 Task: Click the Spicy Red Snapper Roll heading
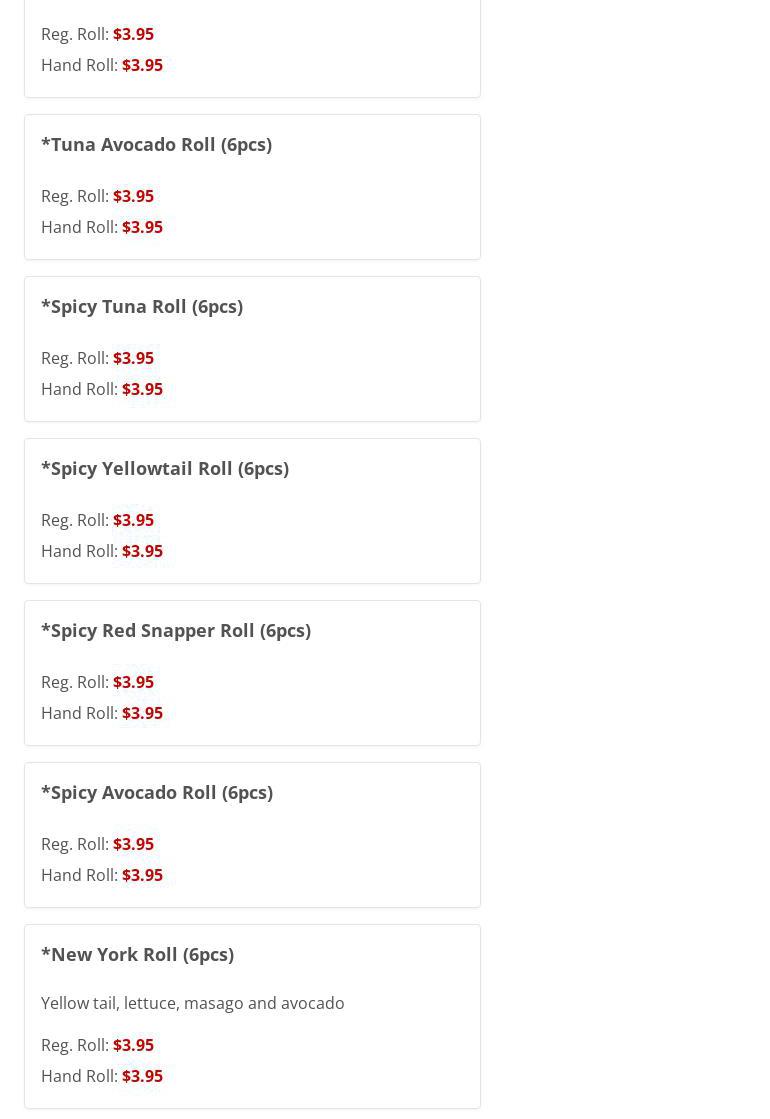click(x=176, y=630)
